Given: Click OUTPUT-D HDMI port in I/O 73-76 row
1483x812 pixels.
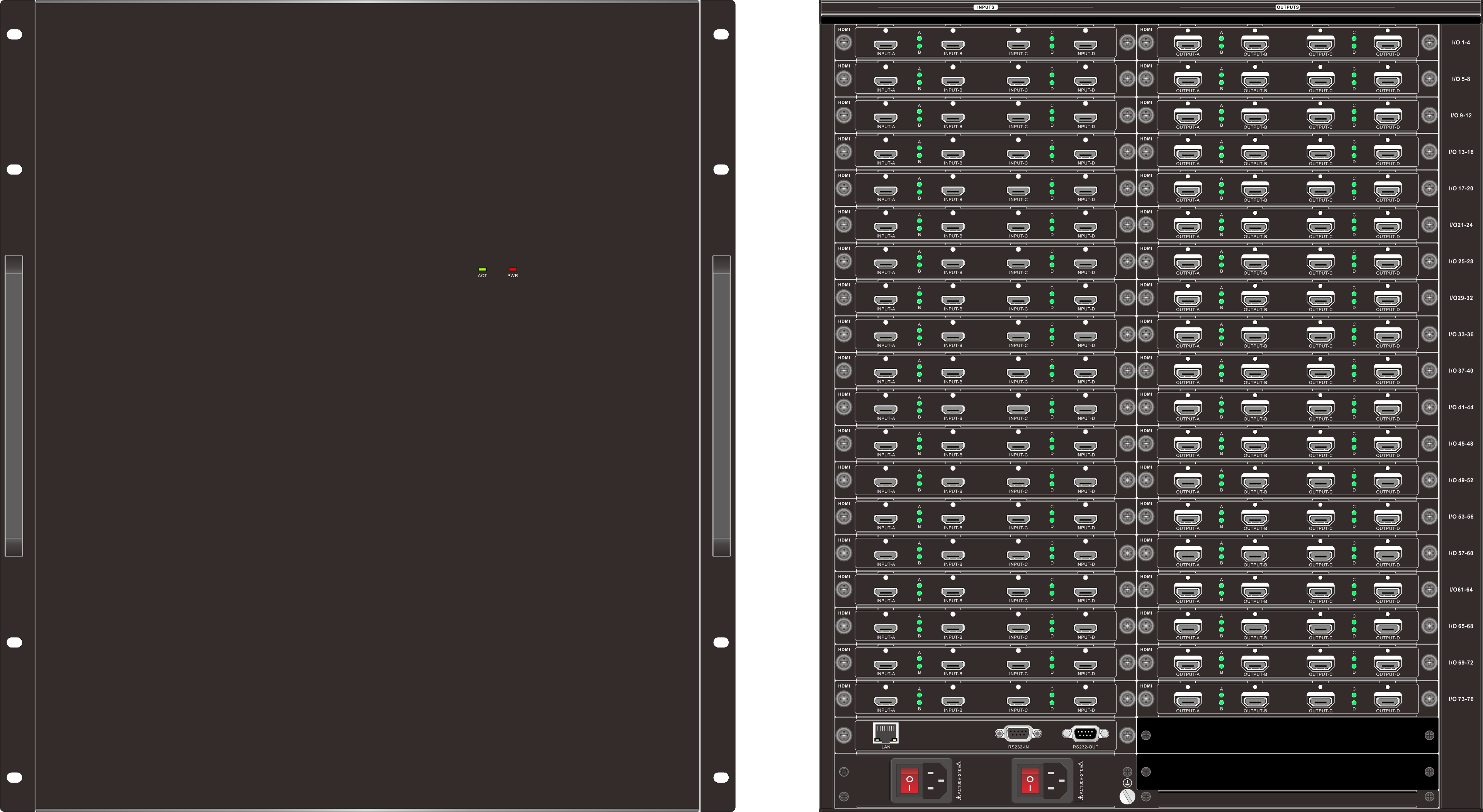Looking at the screenshot, I should (x=1388, y=700).
